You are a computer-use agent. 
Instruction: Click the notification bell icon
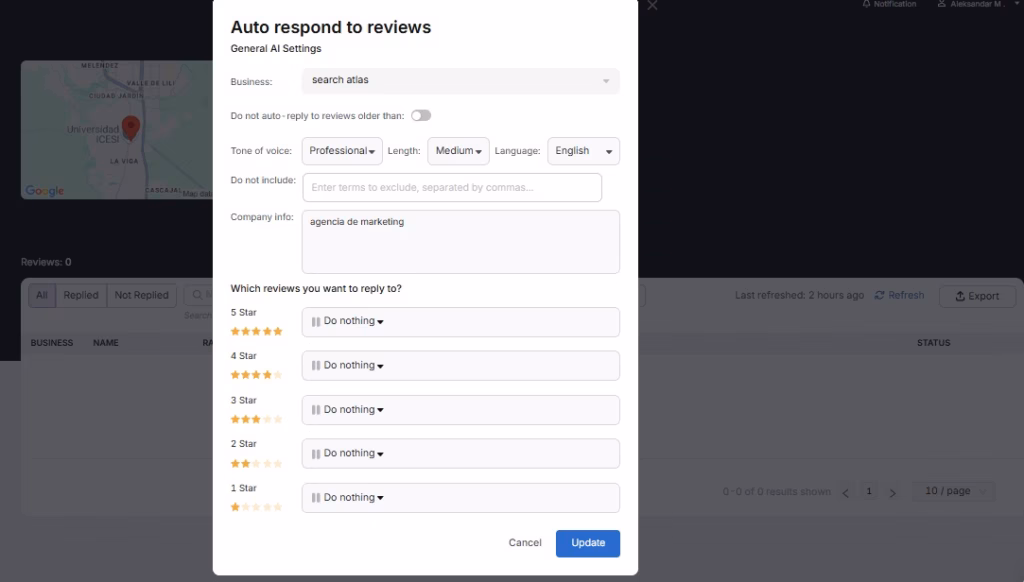[866, 5]
